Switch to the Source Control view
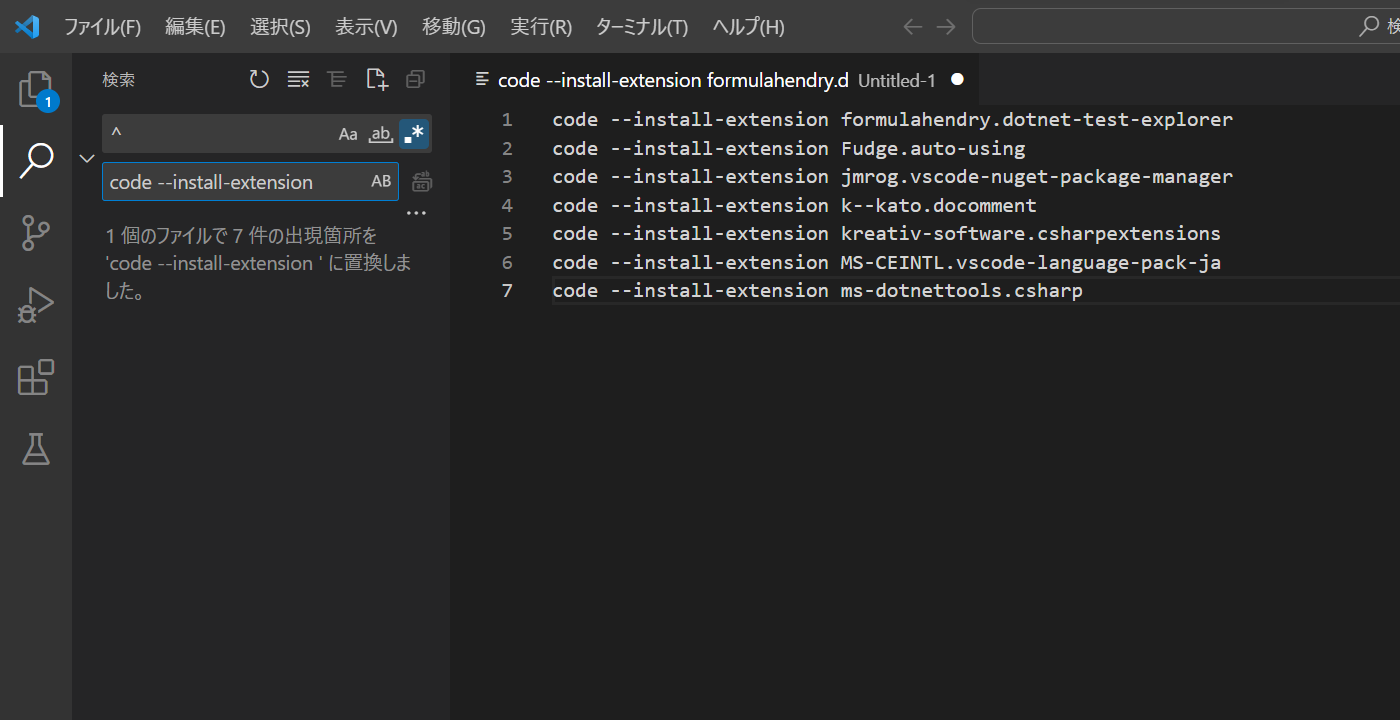Screen dimensions: 1400x720 click(35, 232)
